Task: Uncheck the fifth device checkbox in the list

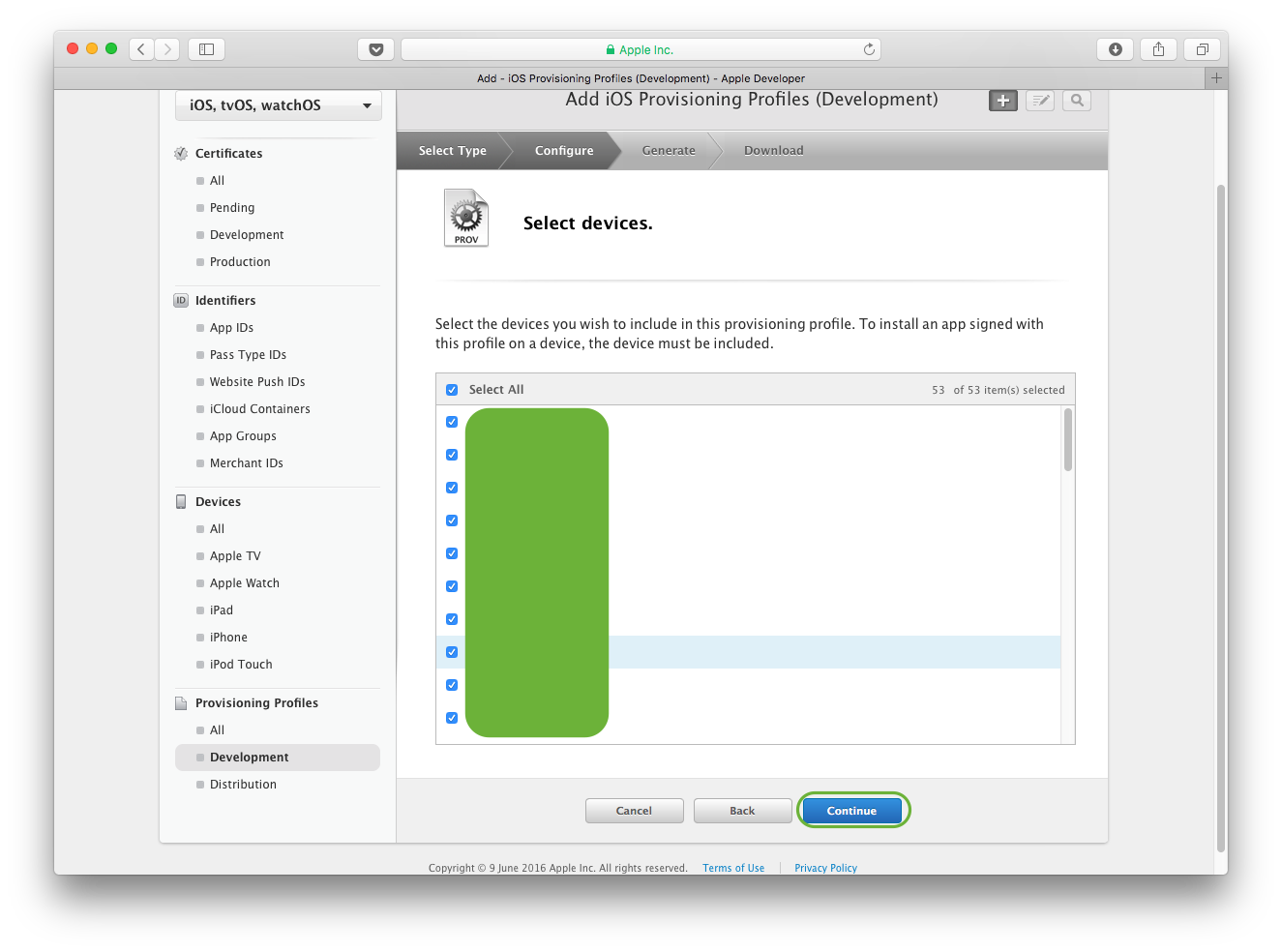Action: (452, 553)
